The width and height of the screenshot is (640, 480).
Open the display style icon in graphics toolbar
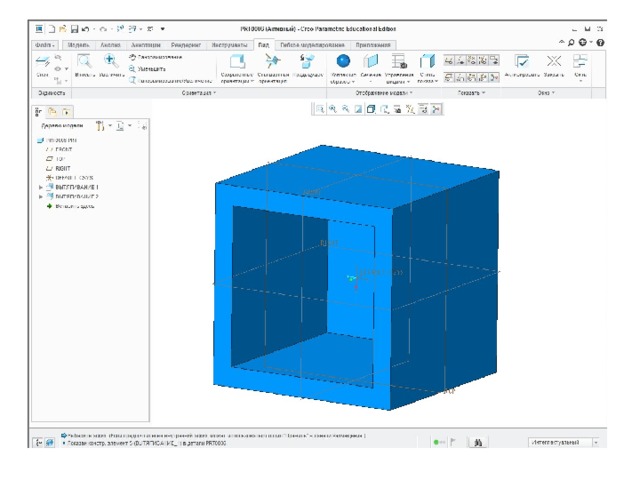(371, 109)
